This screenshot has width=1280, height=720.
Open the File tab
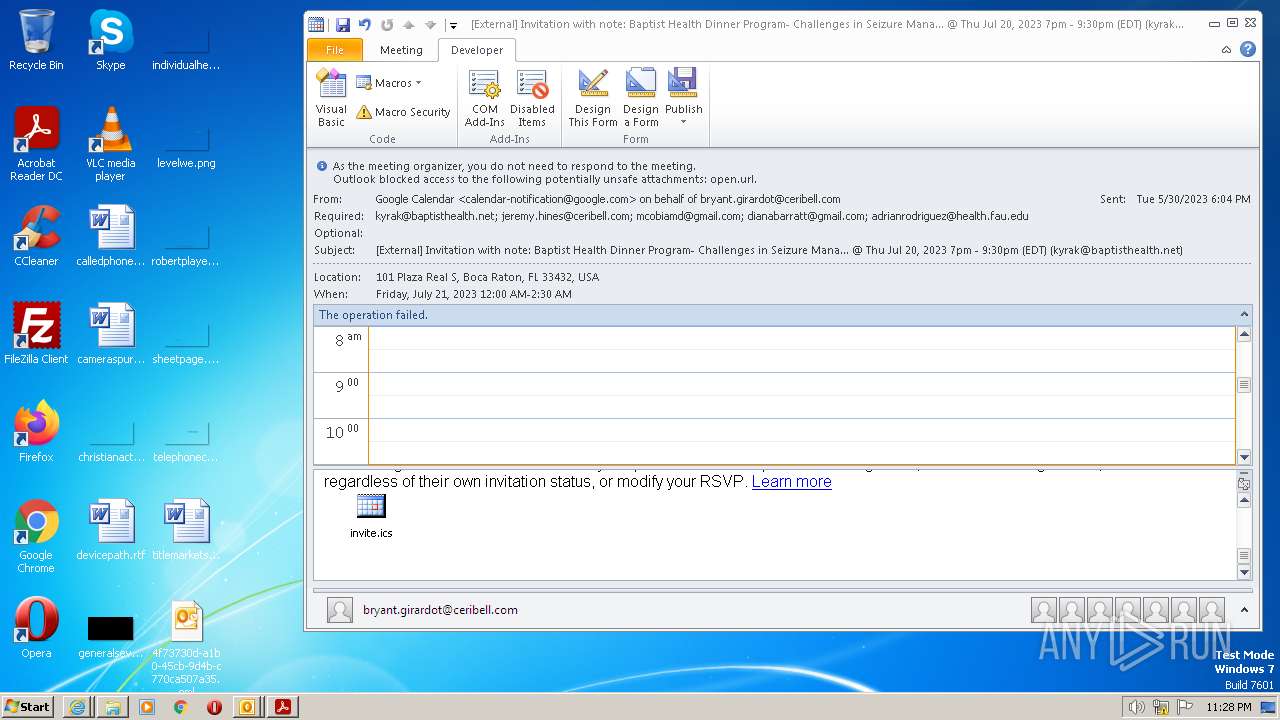click(335, 50)
